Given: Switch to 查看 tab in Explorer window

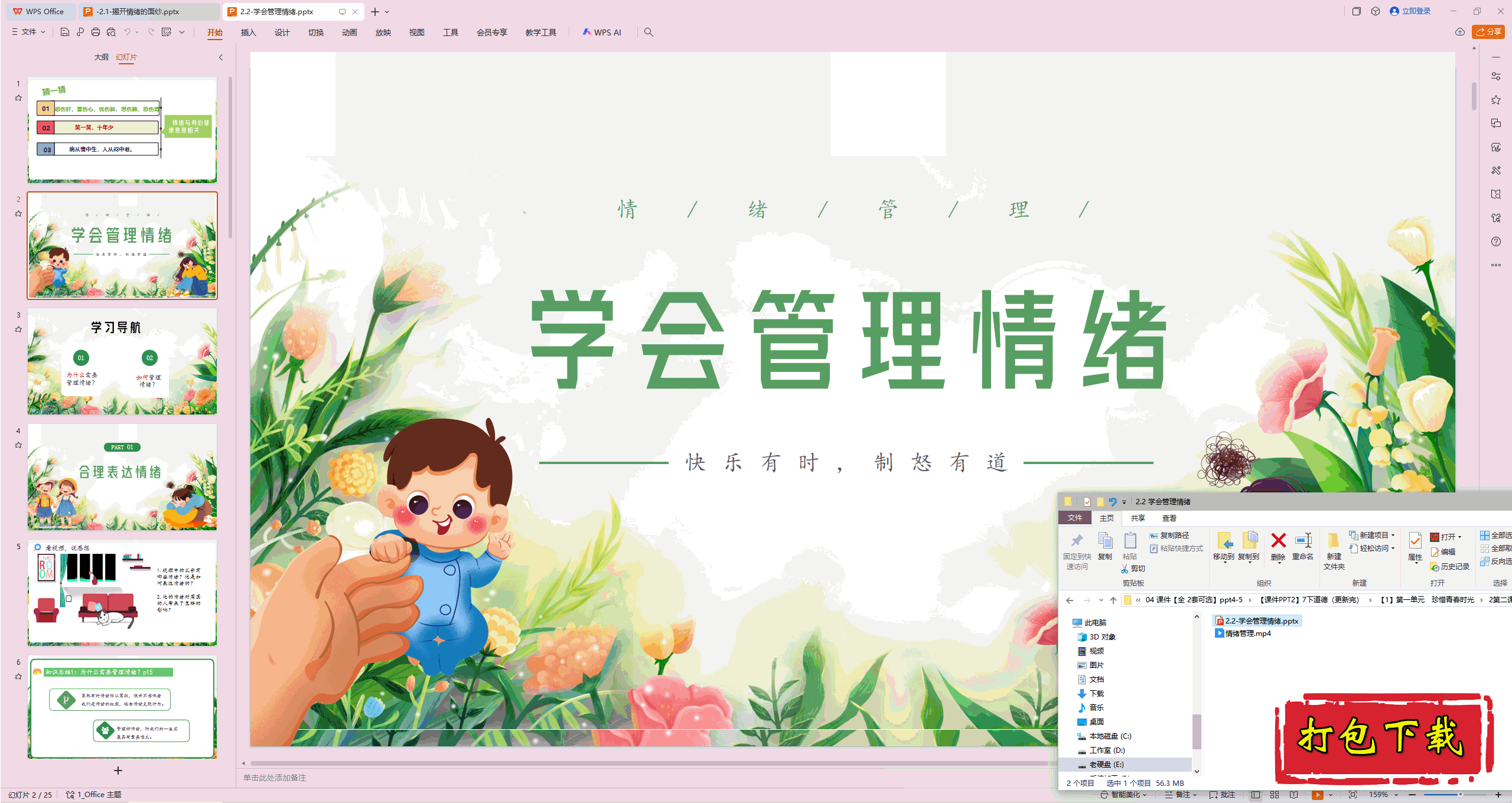Looking at the screenshot, I should (x=1169, y=518).
